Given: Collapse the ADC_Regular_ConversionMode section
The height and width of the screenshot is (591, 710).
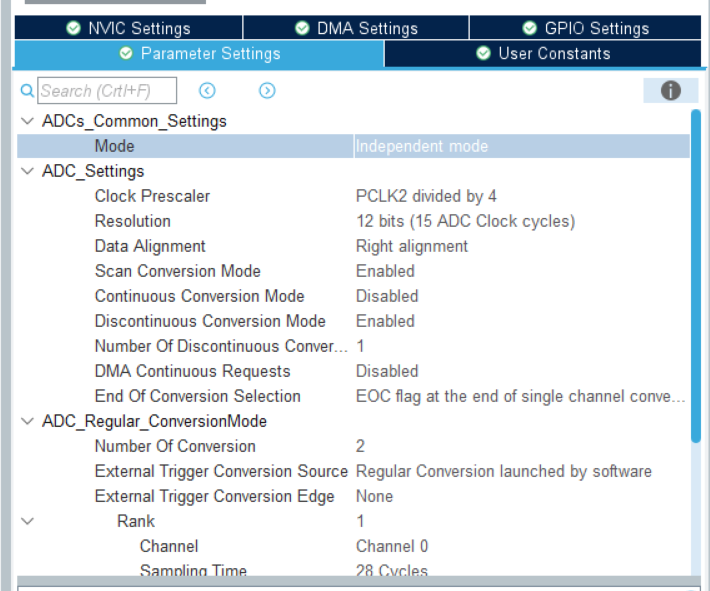Looking at the screenshot, I should (27, 421).
